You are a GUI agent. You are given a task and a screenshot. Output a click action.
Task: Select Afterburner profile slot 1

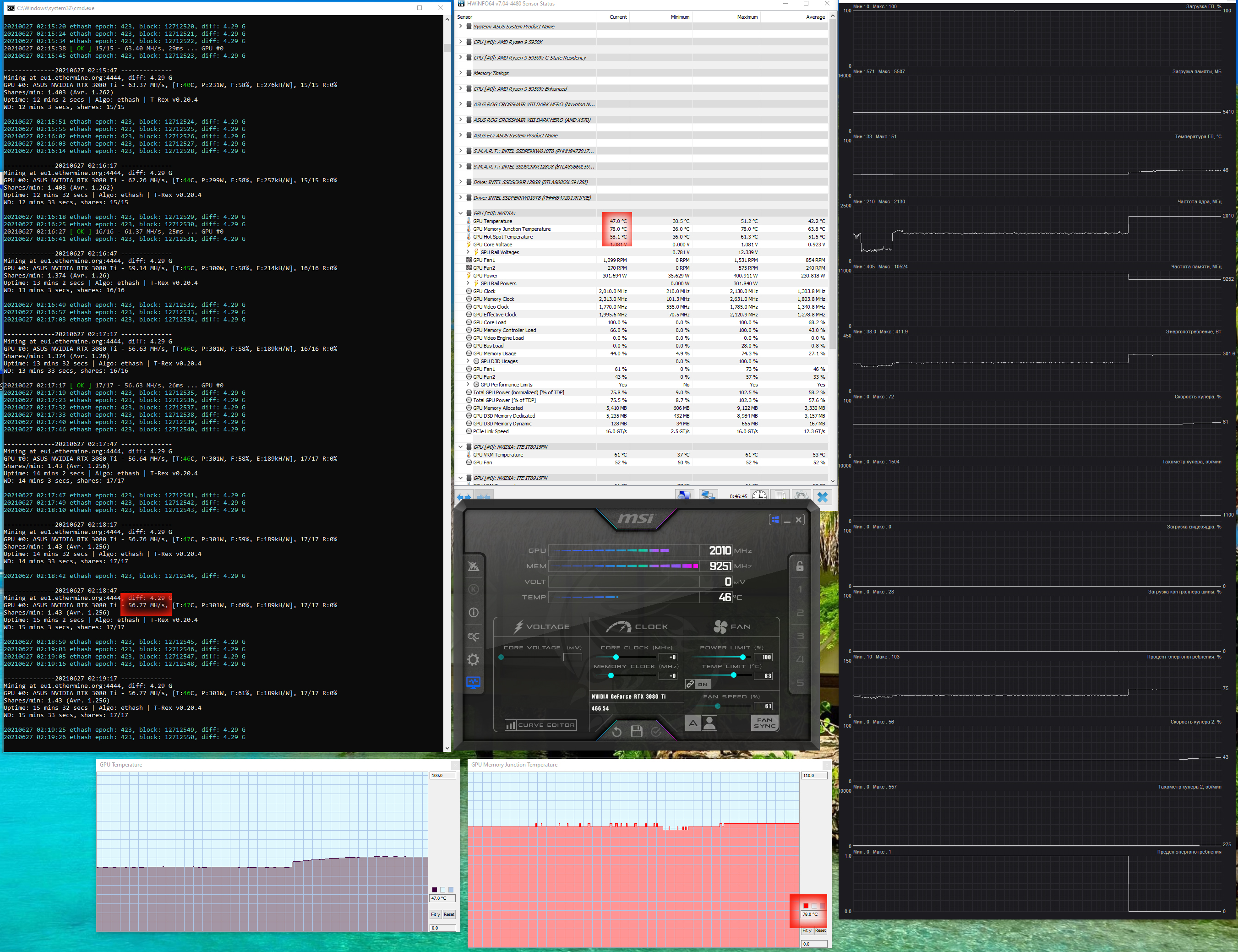coord(800,590)
